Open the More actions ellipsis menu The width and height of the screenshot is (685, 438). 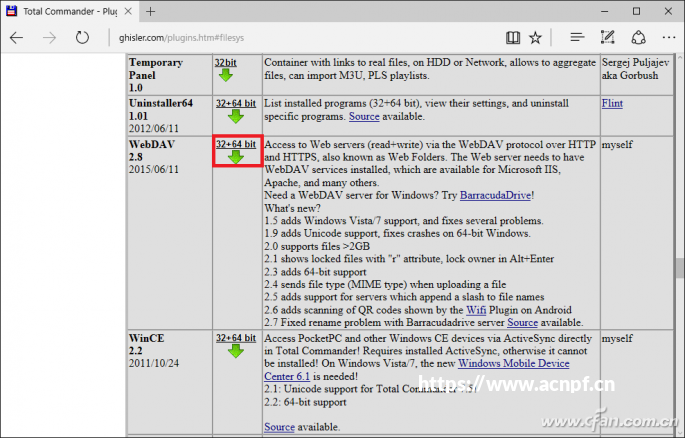[669, 38]
